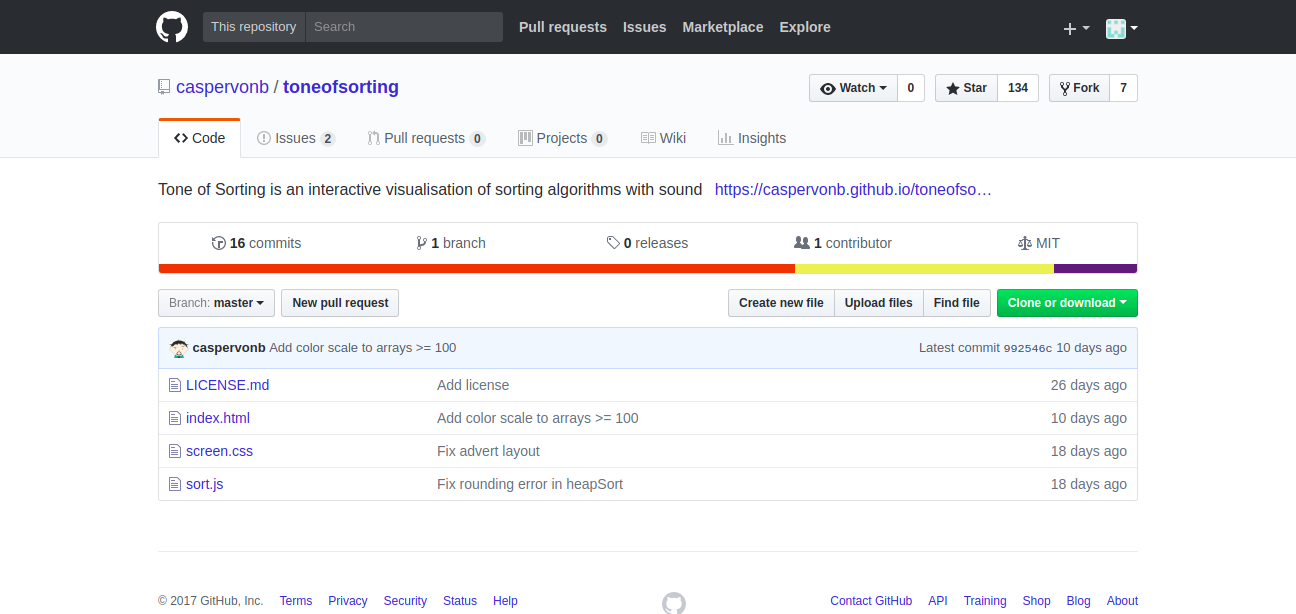1296x614 pixels.
Task: Open the Terms footer link
Action: (x=296, y=601)
